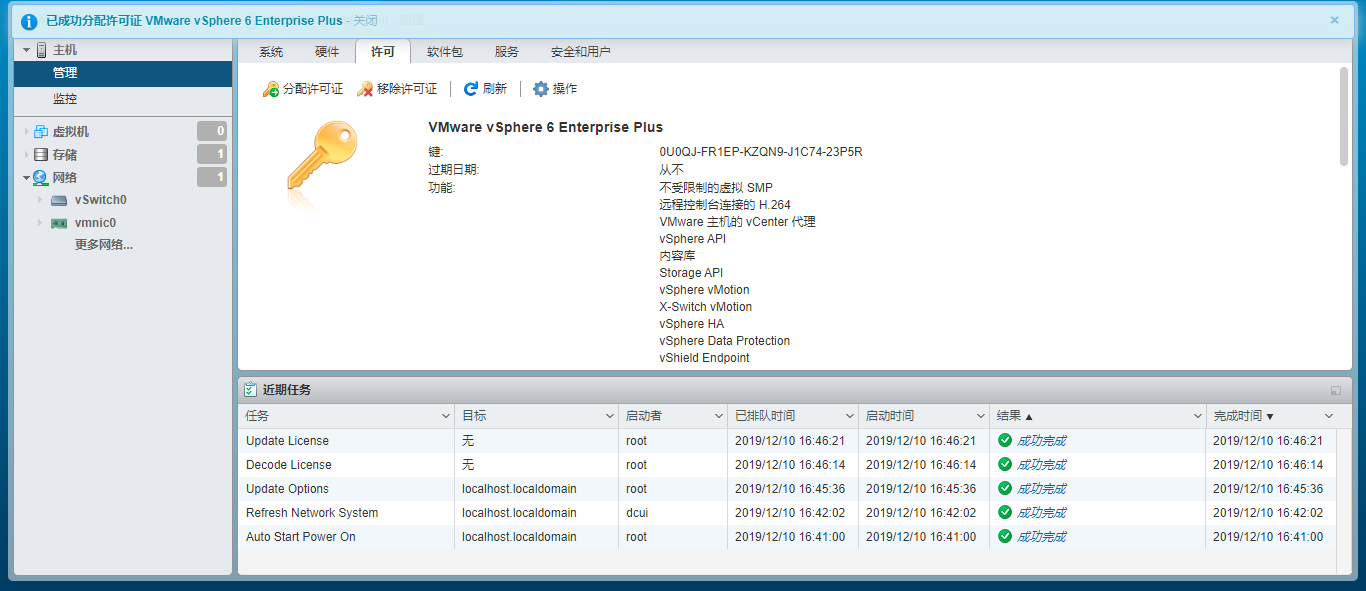Click 成功完成 link for Decode License
The height and width of the screenshot is (591, 1366).
(1041, 465)
